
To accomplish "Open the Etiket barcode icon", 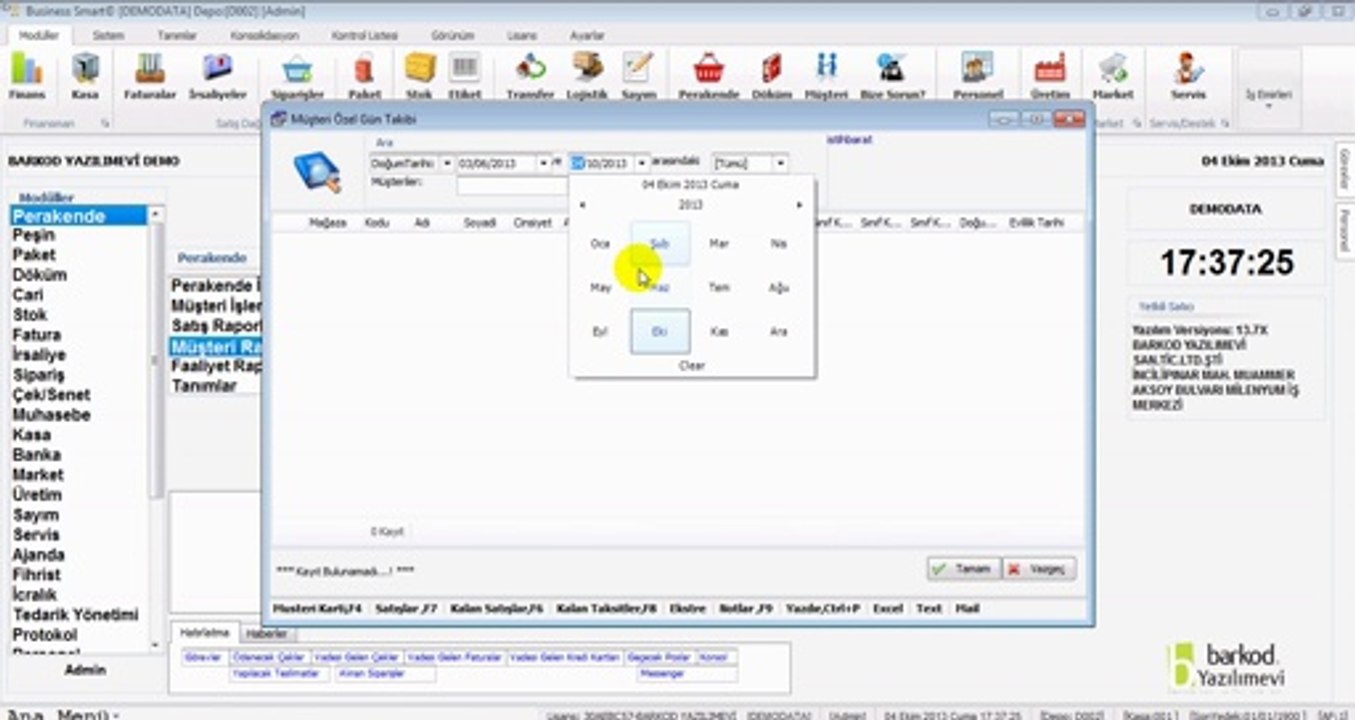I will pos(464,75).
